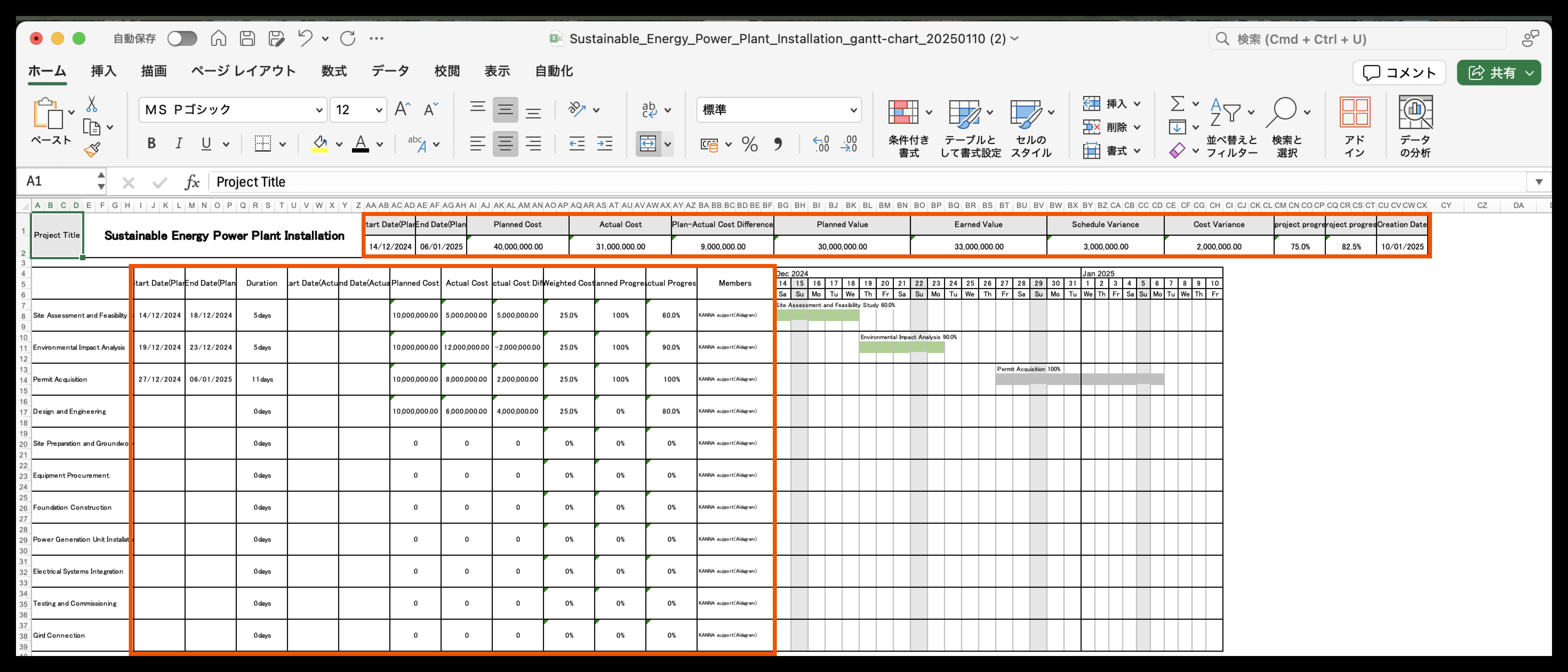Image resolution: width=1568 pixels, height=672 pixels.
Task: Apply Bold formatting
Action: pyautogui.click(x=152, y=144)
